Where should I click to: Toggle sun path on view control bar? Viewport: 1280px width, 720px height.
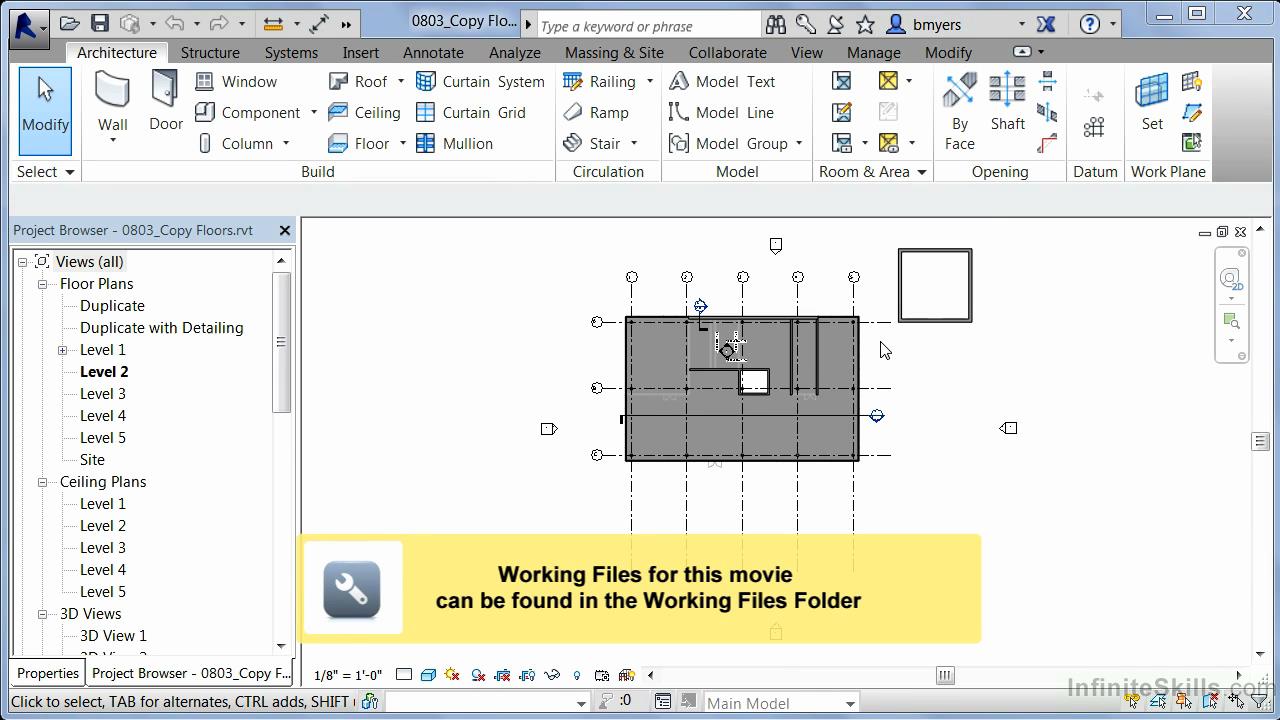click(x=453, y=675)
